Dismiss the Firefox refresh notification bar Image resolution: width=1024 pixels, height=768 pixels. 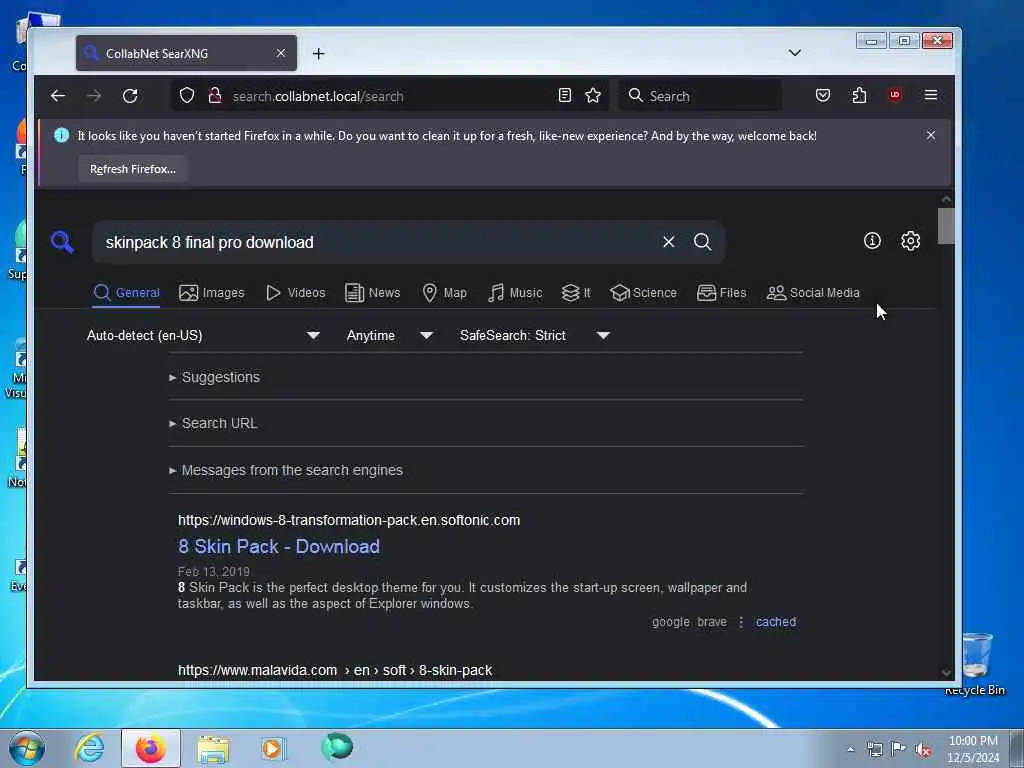pos(931,135)
